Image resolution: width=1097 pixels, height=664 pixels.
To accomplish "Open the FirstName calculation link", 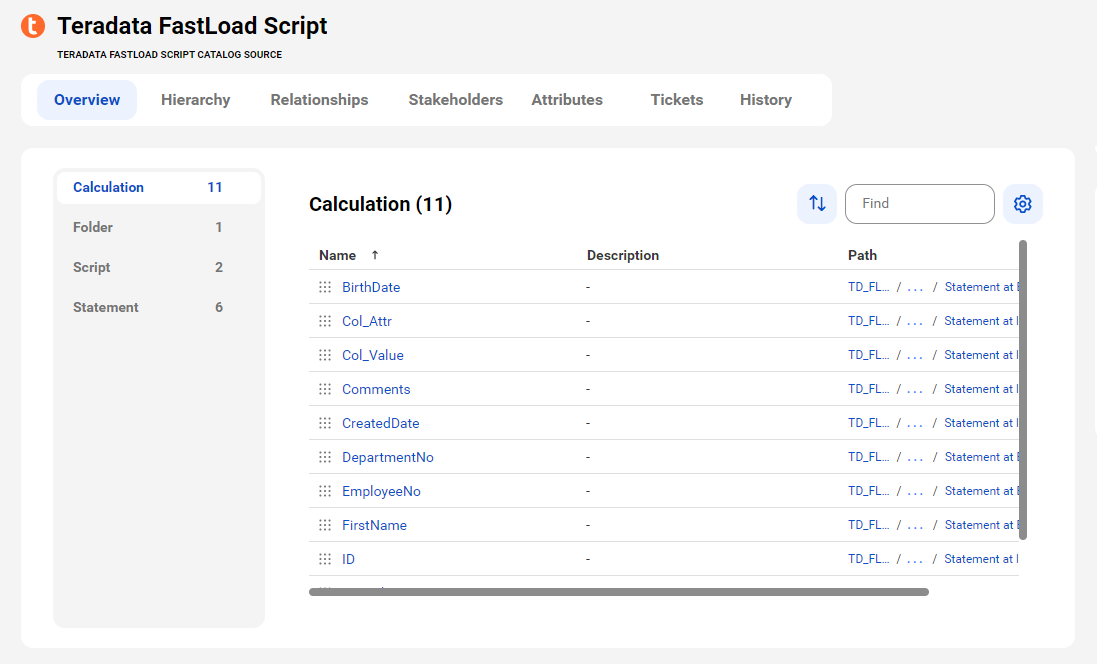I will [x=374, y=525].
